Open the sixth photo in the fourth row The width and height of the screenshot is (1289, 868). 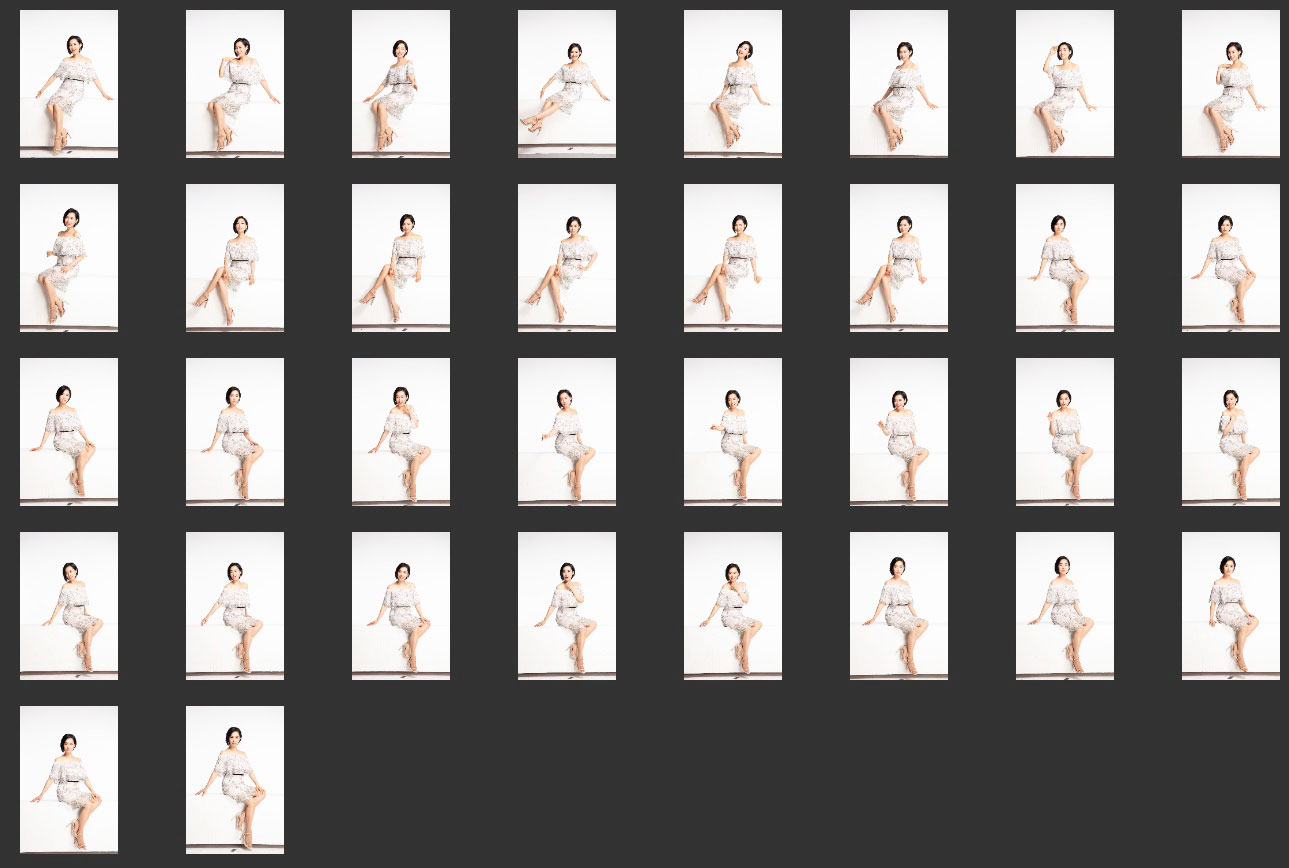899,605
